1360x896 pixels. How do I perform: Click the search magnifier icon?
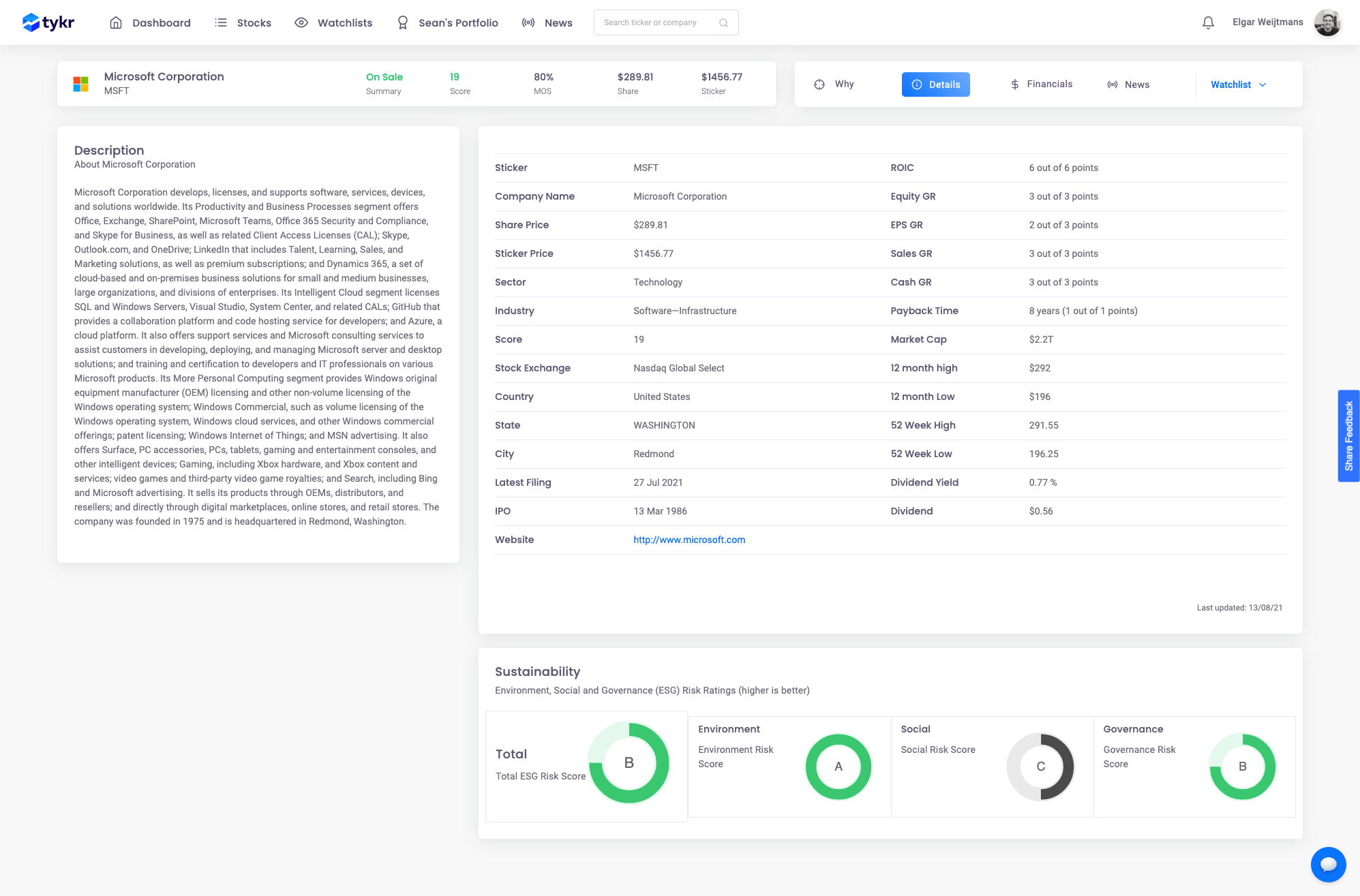723,22
